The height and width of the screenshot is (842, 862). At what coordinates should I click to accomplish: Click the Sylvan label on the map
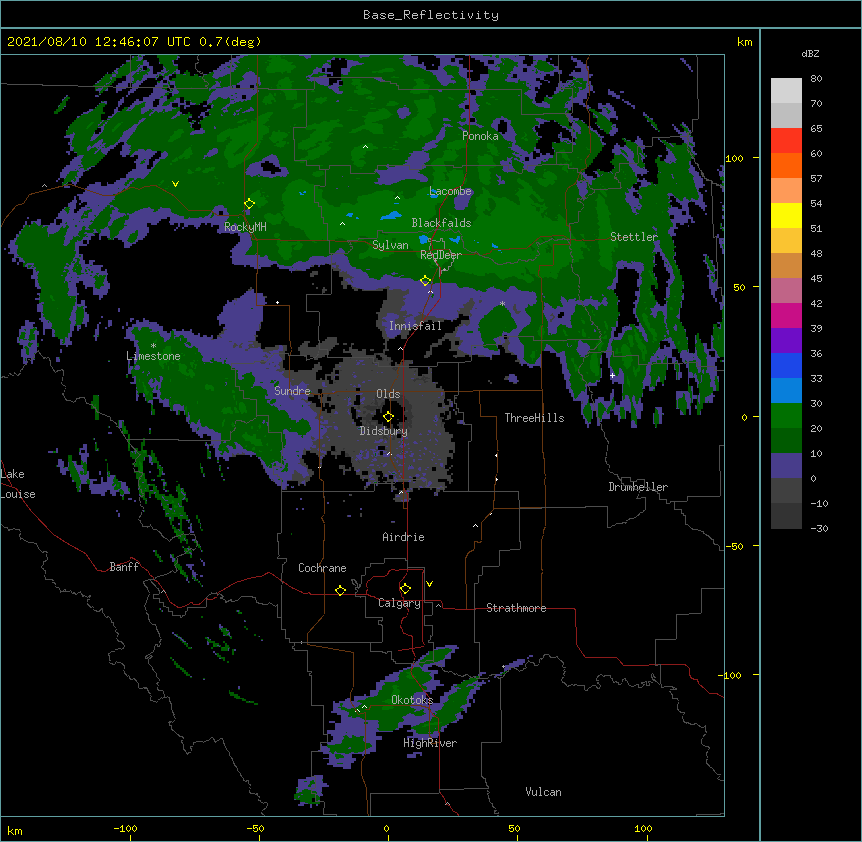[390, 245]
